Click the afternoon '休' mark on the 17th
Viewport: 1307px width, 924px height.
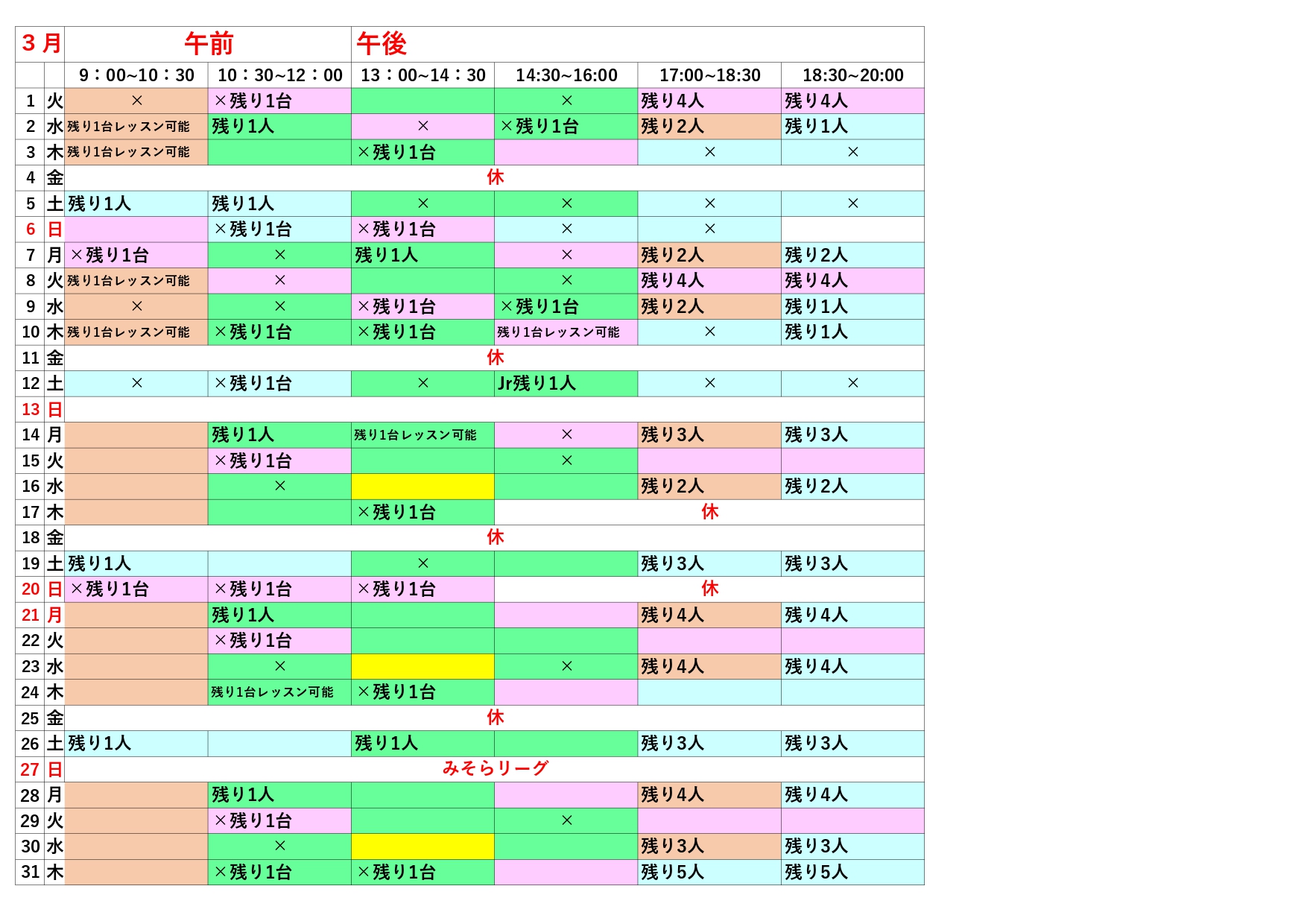[x=709, y=512]
